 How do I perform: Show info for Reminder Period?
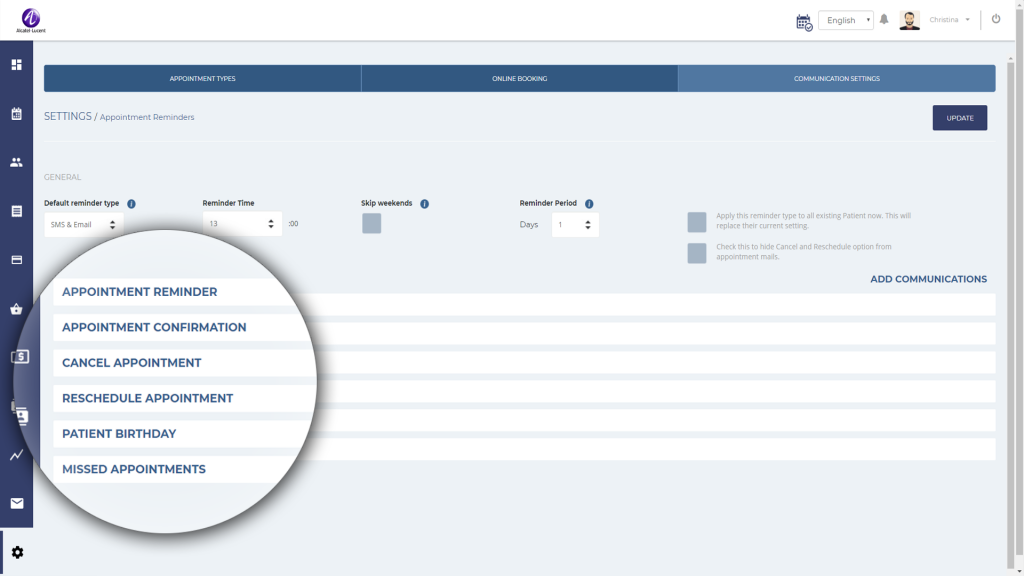pos(589,204)
